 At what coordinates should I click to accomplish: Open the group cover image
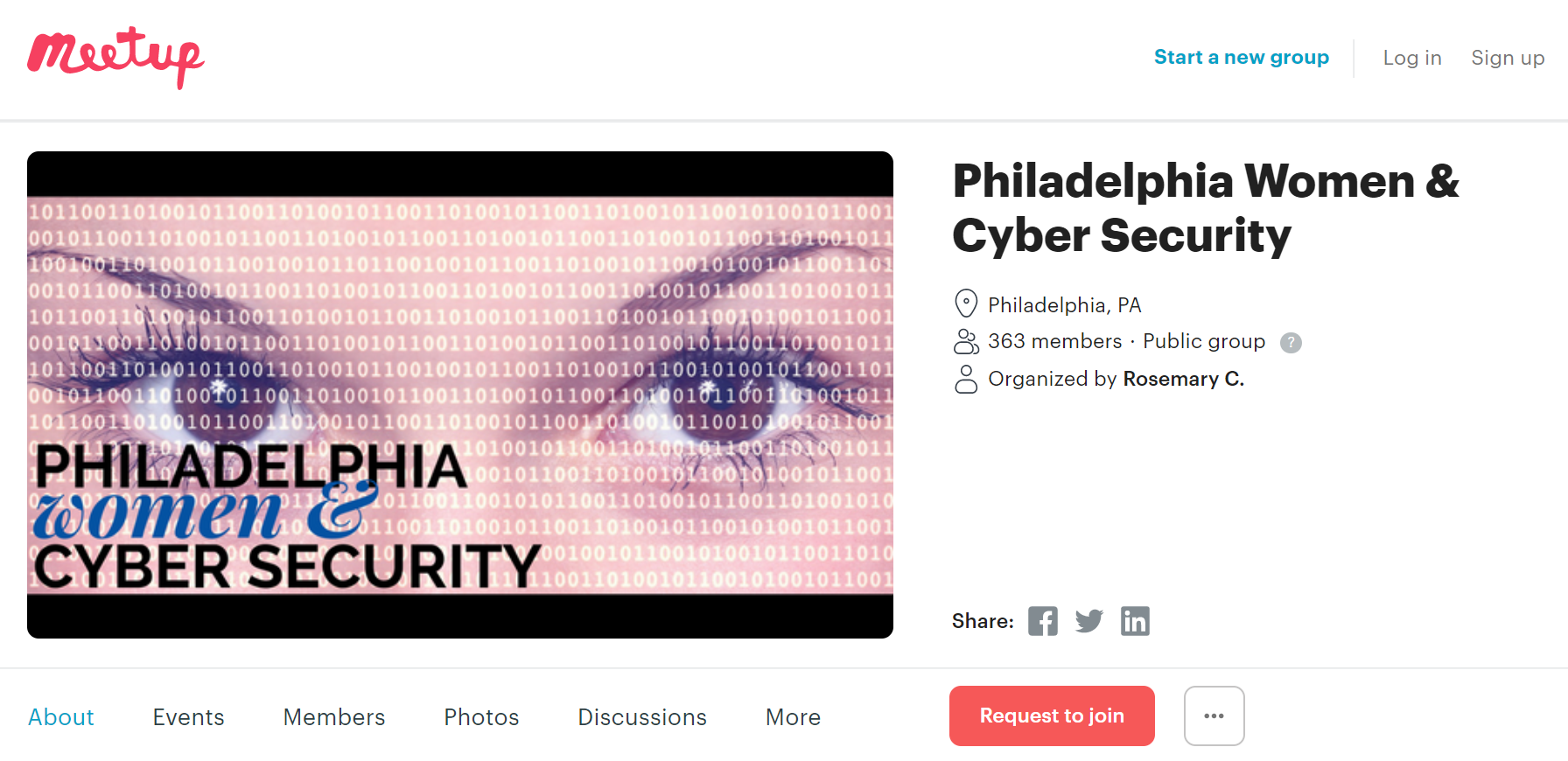[x=460, y=394]
